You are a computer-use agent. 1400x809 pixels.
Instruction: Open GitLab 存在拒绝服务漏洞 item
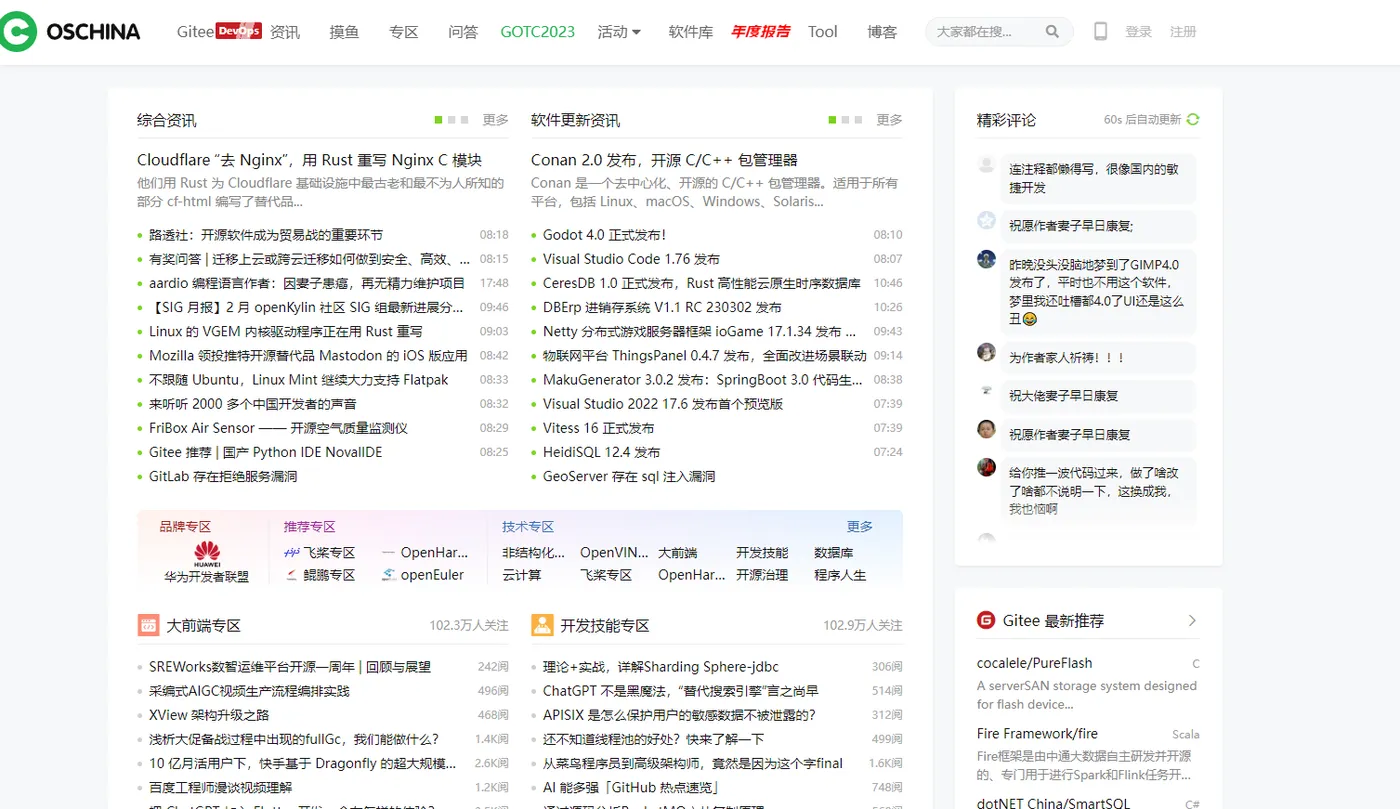[223, 476]
